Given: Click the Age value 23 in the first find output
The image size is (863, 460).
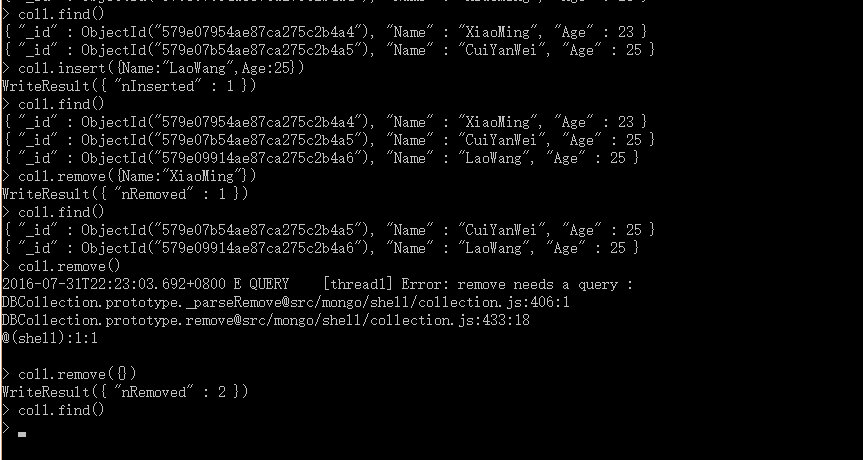Looking at the screenshot, I should pyautogui.click(x=625, y=32).
